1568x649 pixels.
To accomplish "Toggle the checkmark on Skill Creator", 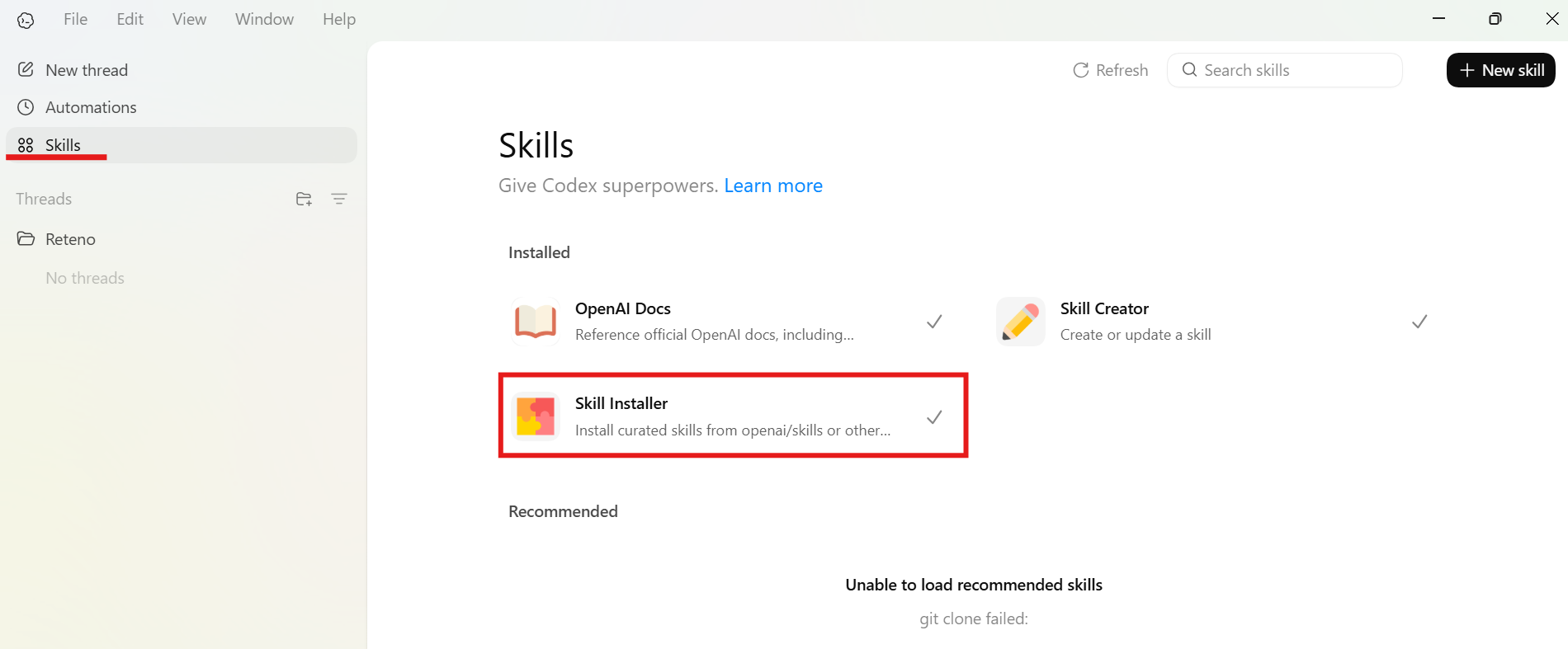I will tap(1419, 321).
